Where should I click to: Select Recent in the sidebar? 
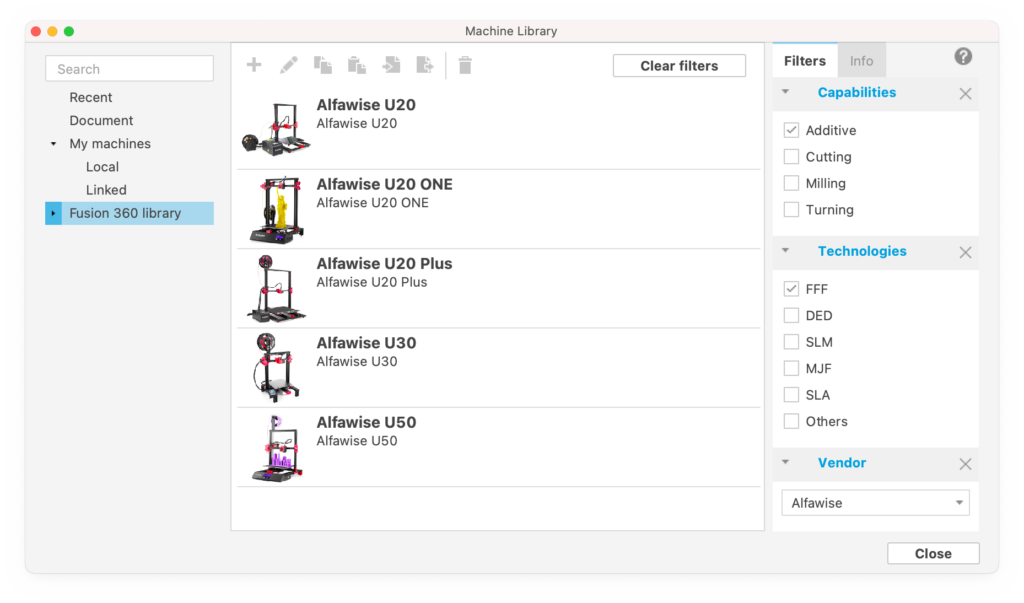(x=91, y=97)
